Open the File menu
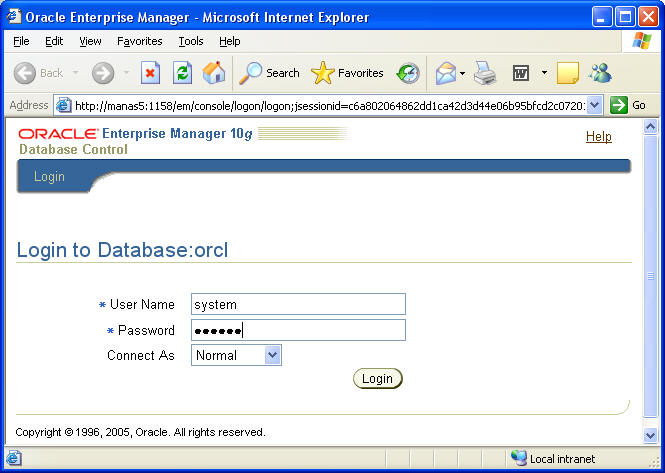The image size is (665, 473). pos(21,41)
